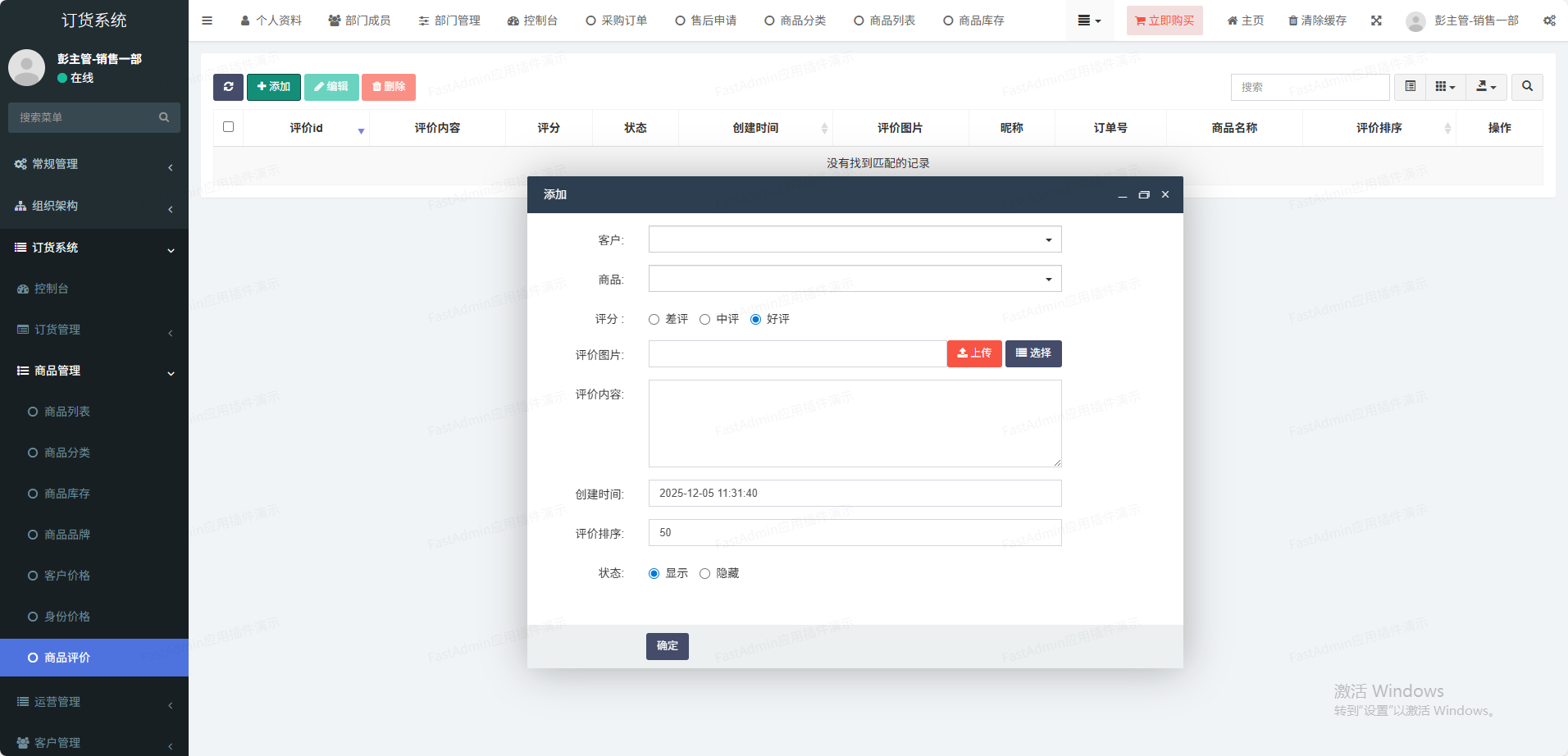Open the 客户 dropdown
This screenshot has height=756, width=1568.
[855, 239]
